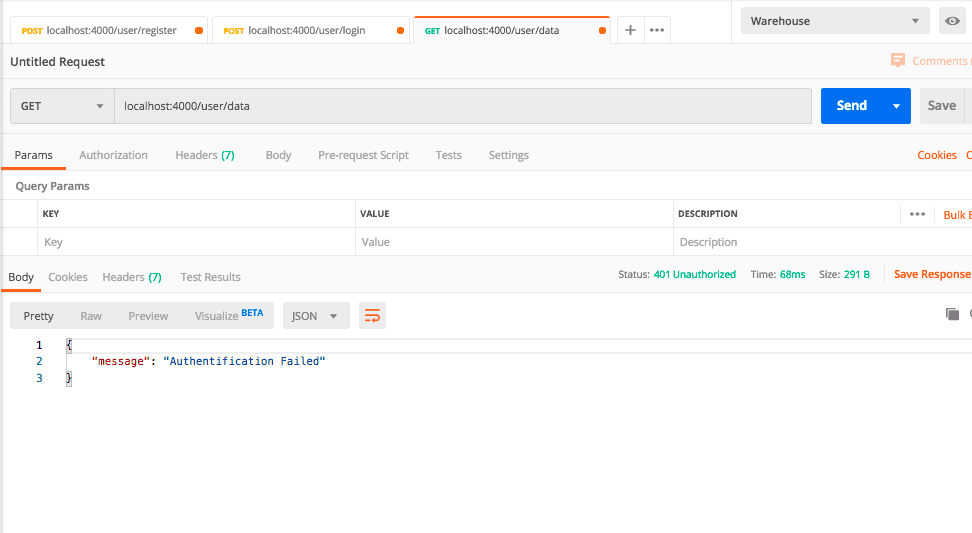Toggle the wrap lines icon in response

(x=372, y=316)
